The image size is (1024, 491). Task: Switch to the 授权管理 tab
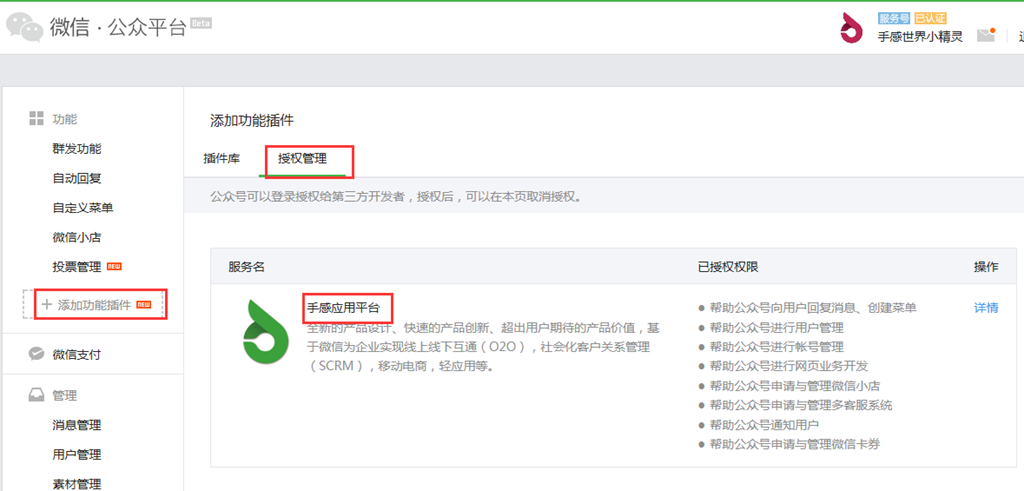[x=302, y=158]
